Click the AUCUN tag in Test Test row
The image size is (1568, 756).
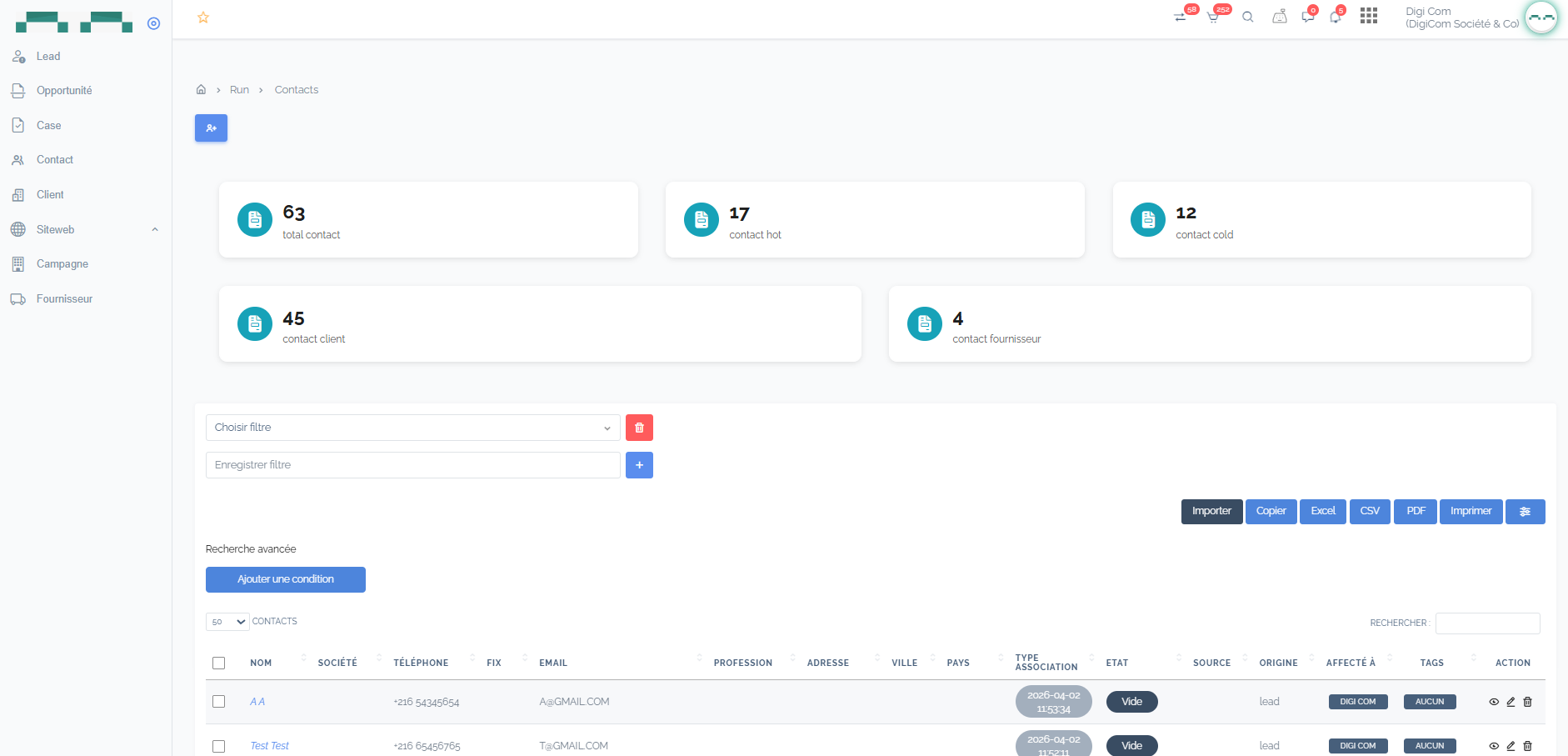(1430, 746)
